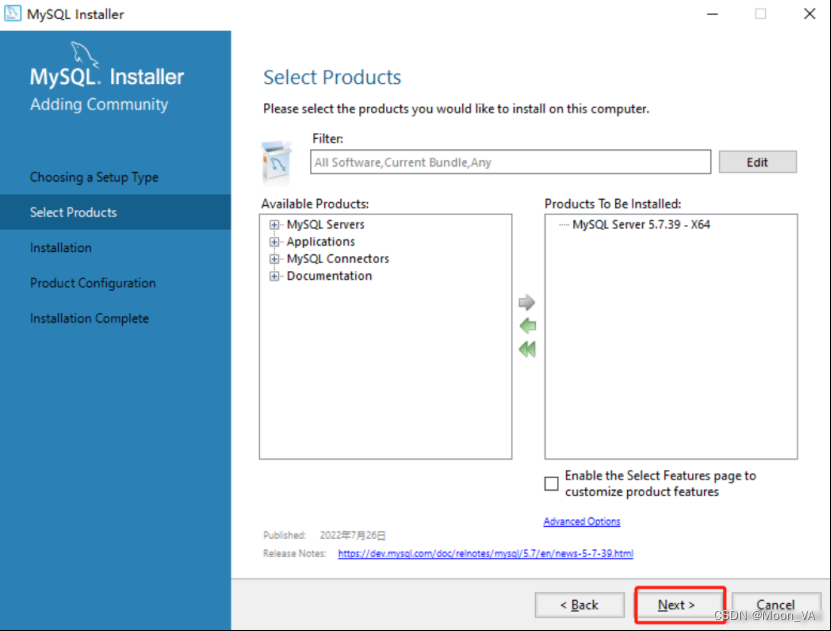Screen dimensions: 831x631
Task: Minimize the MySQL Installer window
Action: [x=712, y=14]
